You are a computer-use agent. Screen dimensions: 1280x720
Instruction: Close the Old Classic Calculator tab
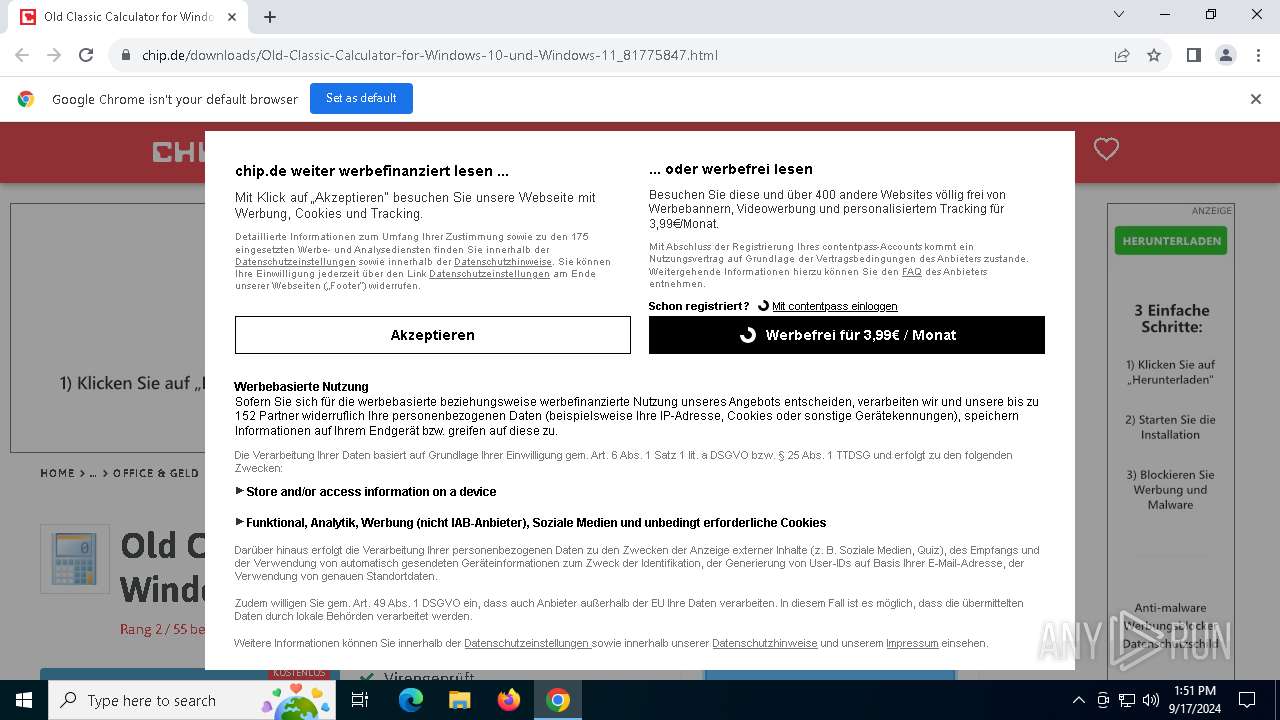tap(232, 17)
